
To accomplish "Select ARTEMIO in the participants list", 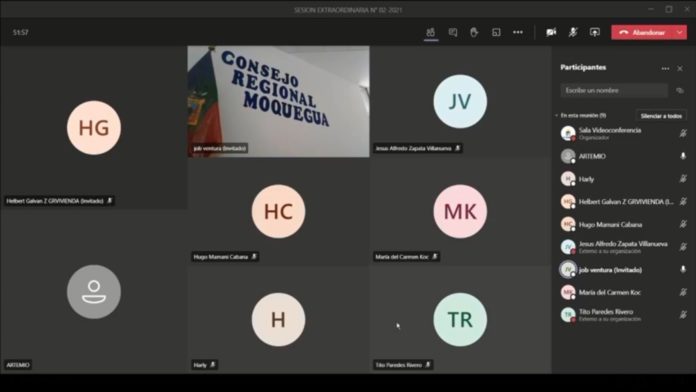I will pyautogui.click(x=623, y=156).
